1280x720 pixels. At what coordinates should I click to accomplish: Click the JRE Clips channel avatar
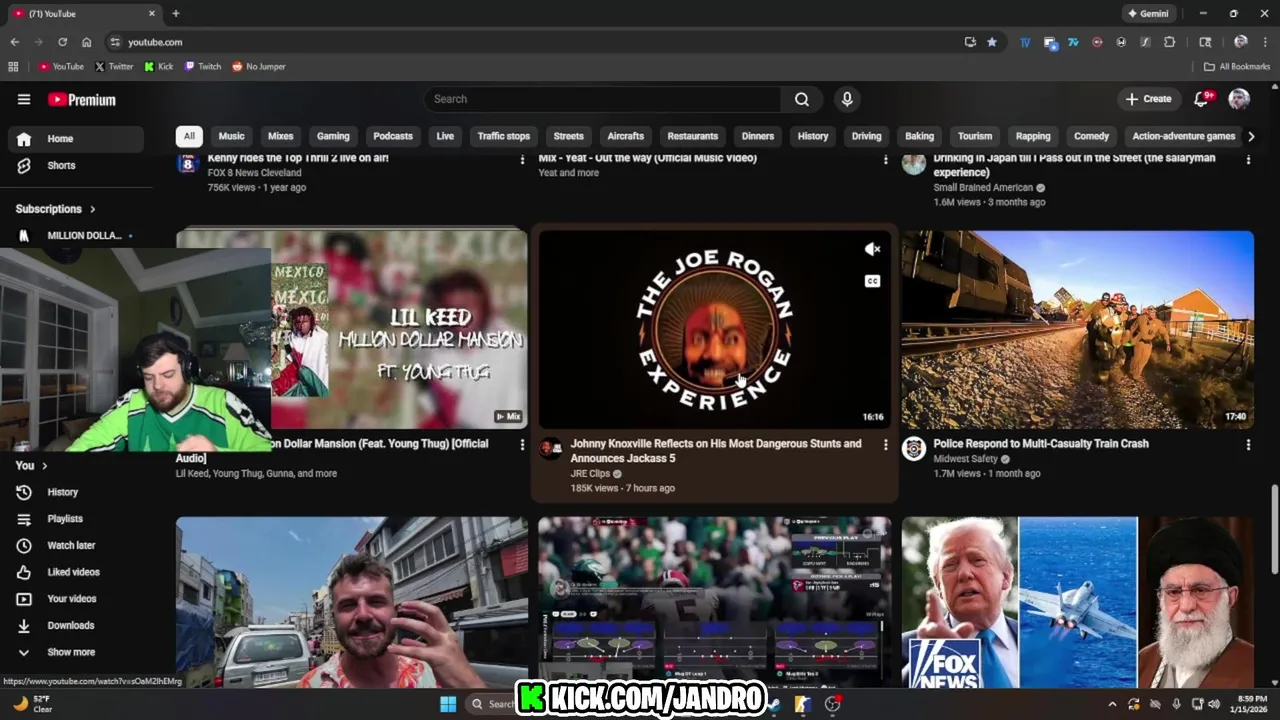click(551, 448)
